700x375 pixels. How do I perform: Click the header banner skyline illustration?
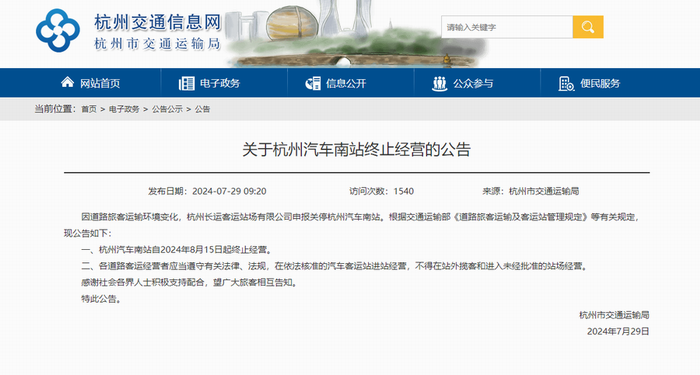point(355,34)
